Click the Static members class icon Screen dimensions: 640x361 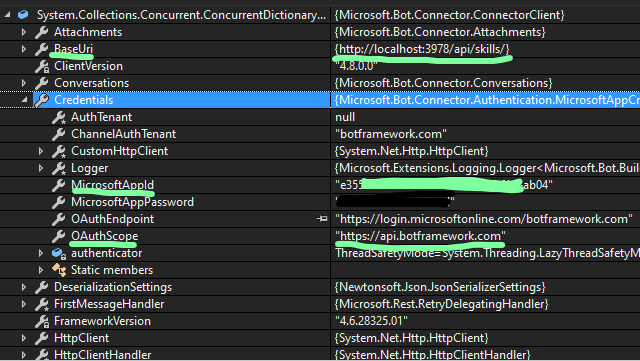pyautogui.click(x=59, y=270)
